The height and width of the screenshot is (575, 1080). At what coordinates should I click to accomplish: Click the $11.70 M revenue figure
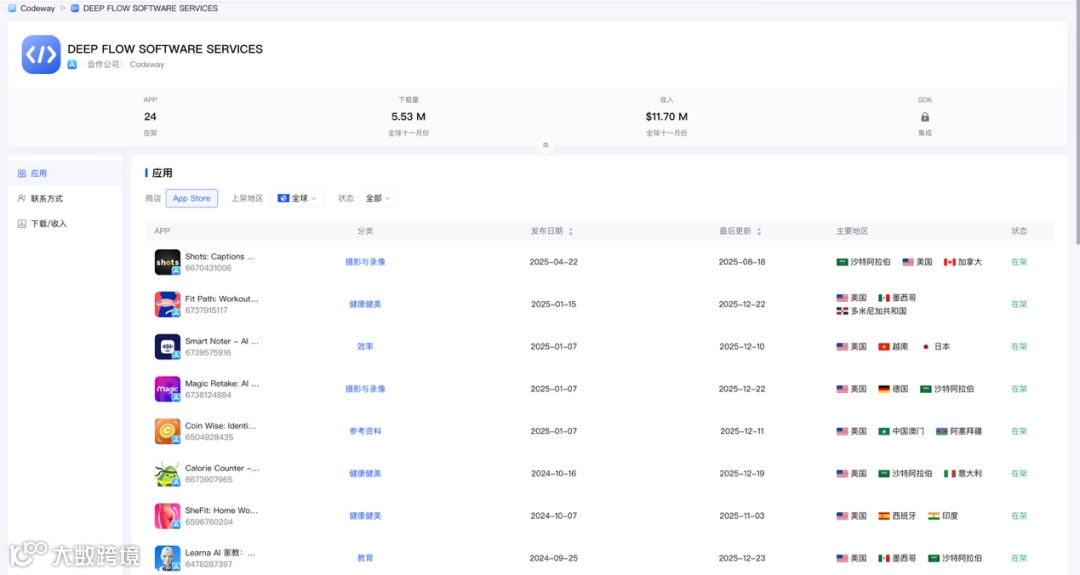point(666,117)
